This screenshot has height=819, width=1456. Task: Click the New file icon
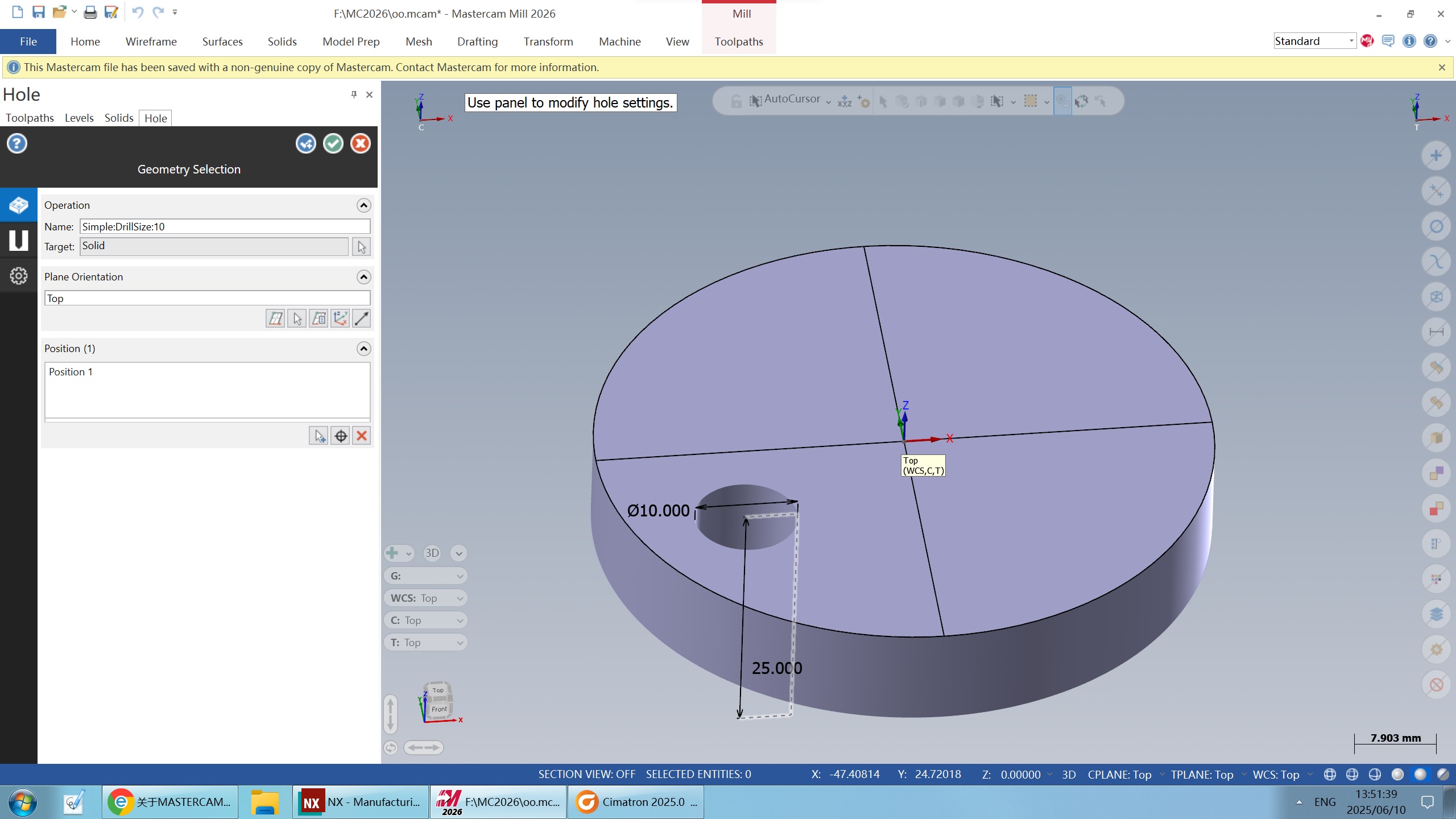[18, 12]
